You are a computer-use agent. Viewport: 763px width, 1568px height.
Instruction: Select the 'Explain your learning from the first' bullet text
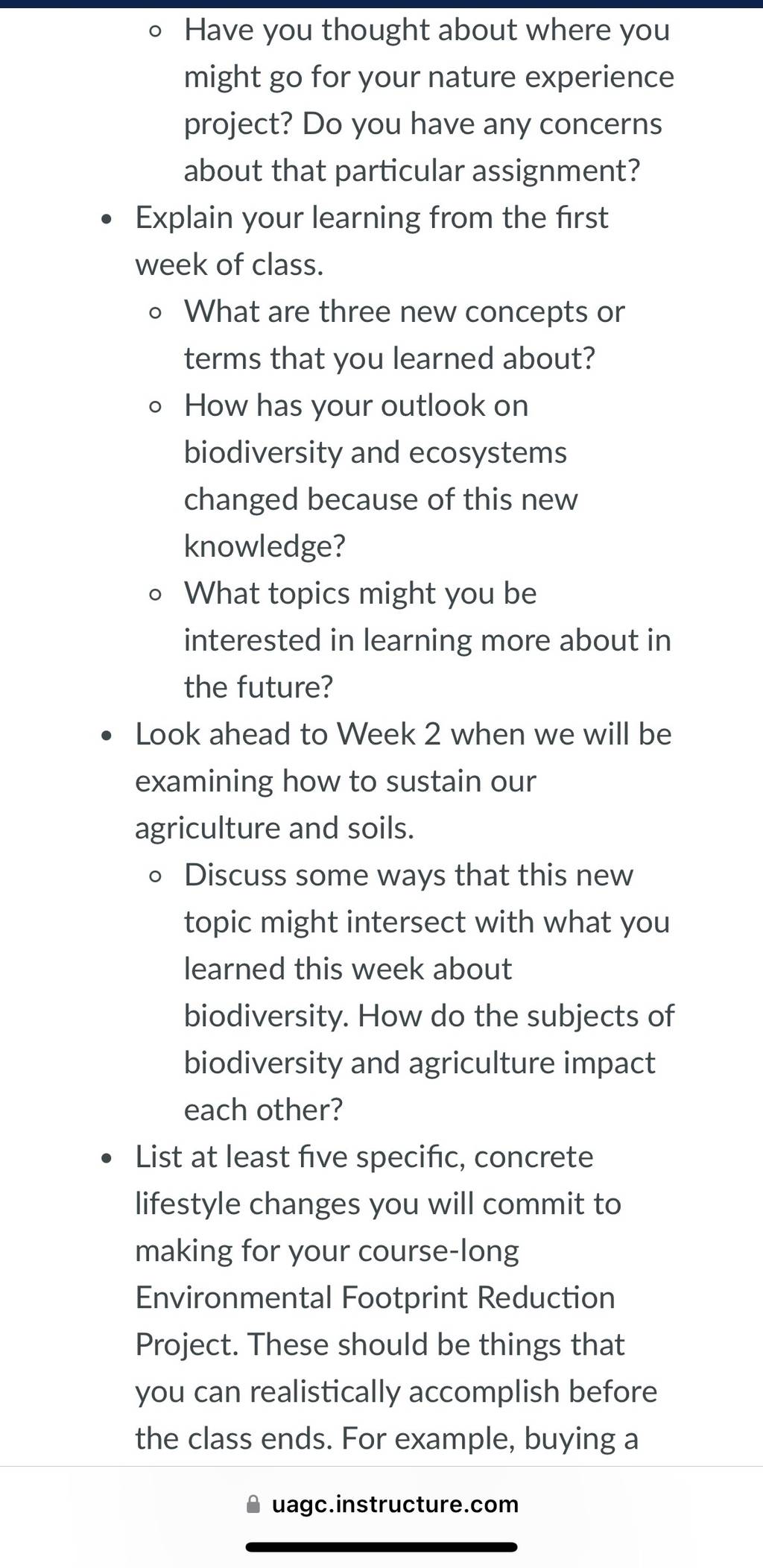tap(372, 218)
